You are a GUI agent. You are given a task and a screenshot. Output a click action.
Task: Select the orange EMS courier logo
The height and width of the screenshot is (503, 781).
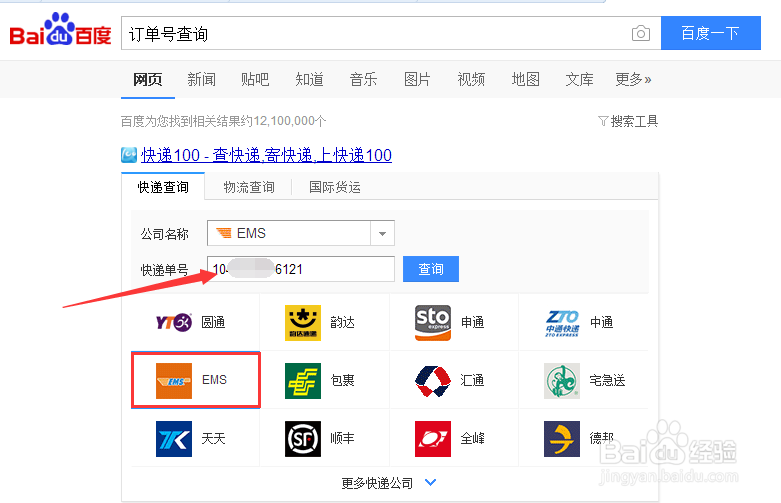pyautogui.click(x=174, y=381)
